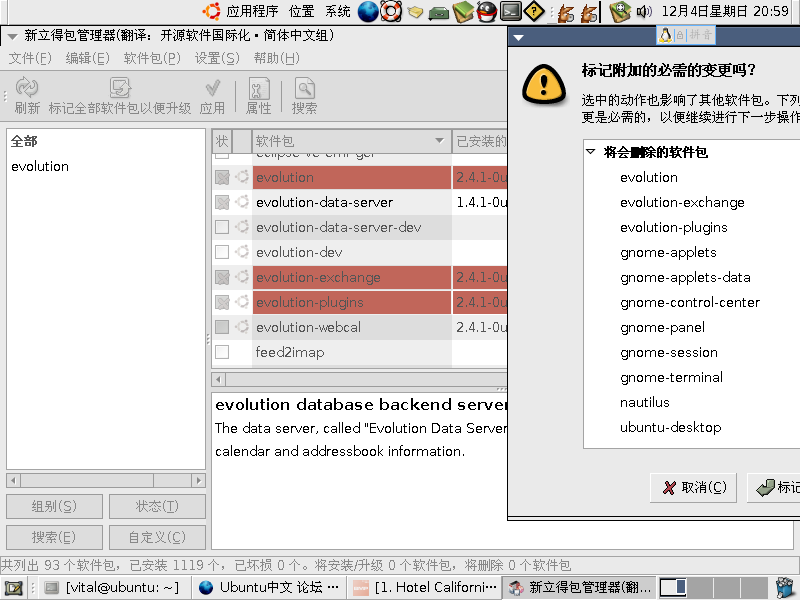Click the Ubuntu logo in the evolution-webcal row
Screen dimensions: 800x600
pyautogui.click(x=242, y=327)
